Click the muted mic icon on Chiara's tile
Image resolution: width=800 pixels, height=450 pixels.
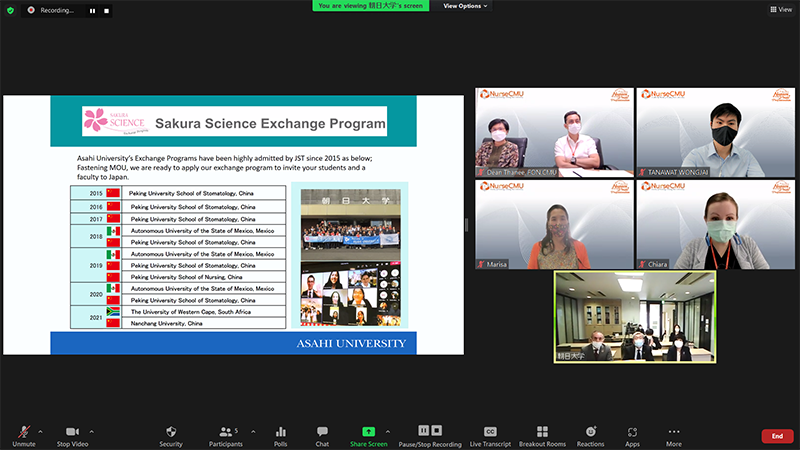click(x=642, y=264)
